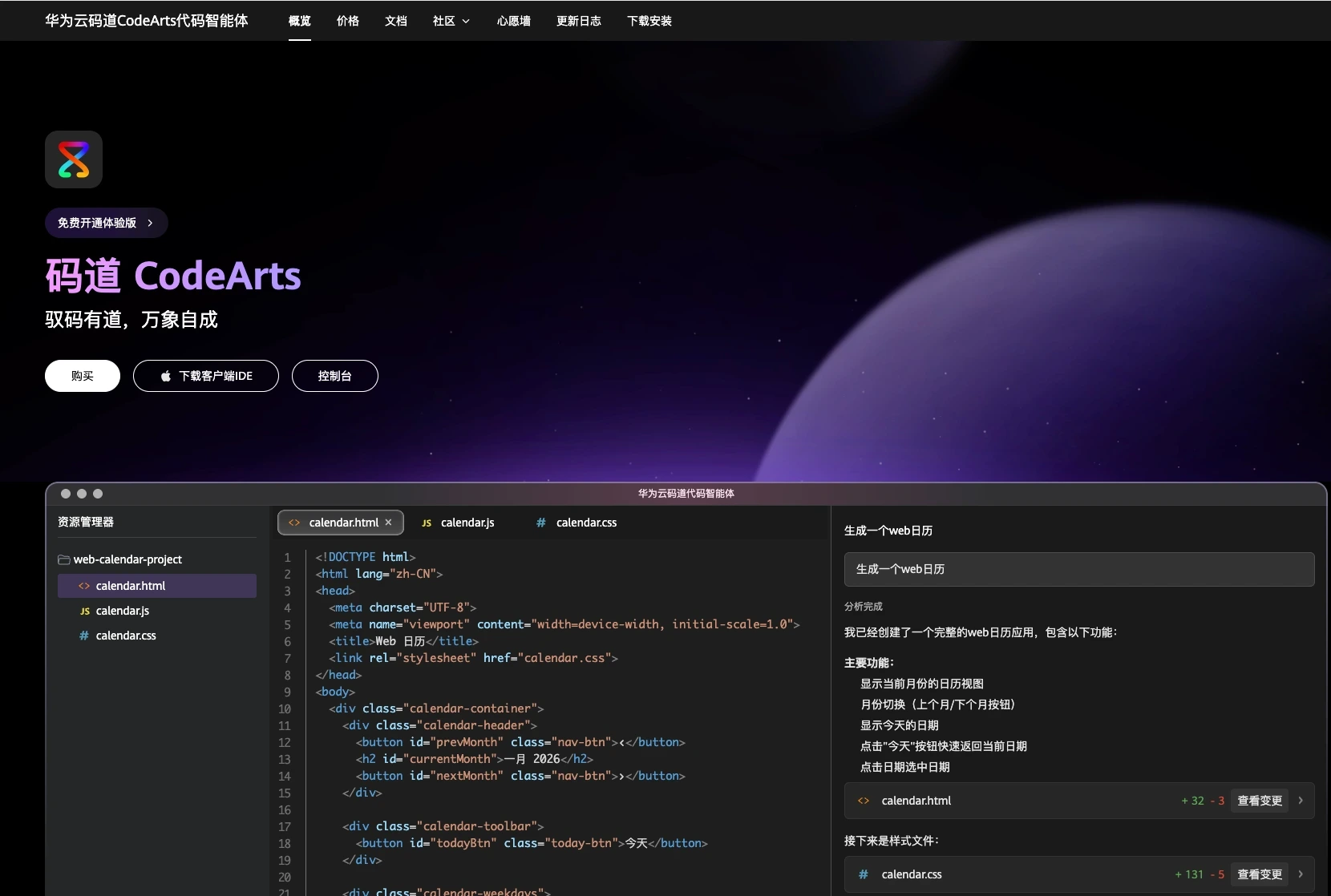Click line number 12 in editor gutter
1331x896 pixels.
(285, 742)
